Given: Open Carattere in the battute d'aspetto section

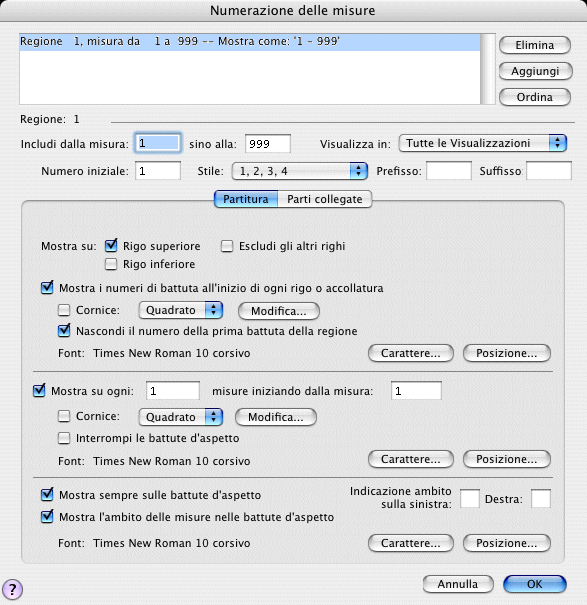Looking at the screenshot, I should click(x=411, y=543).
